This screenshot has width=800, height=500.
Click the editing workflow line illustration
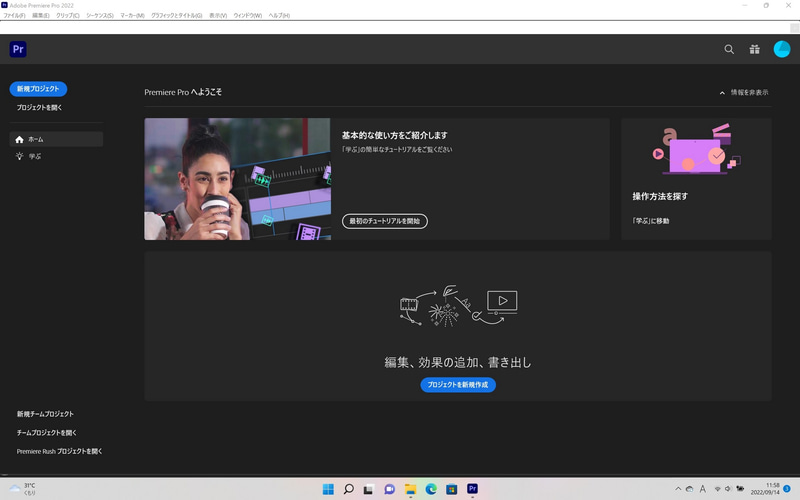(458, 306)
